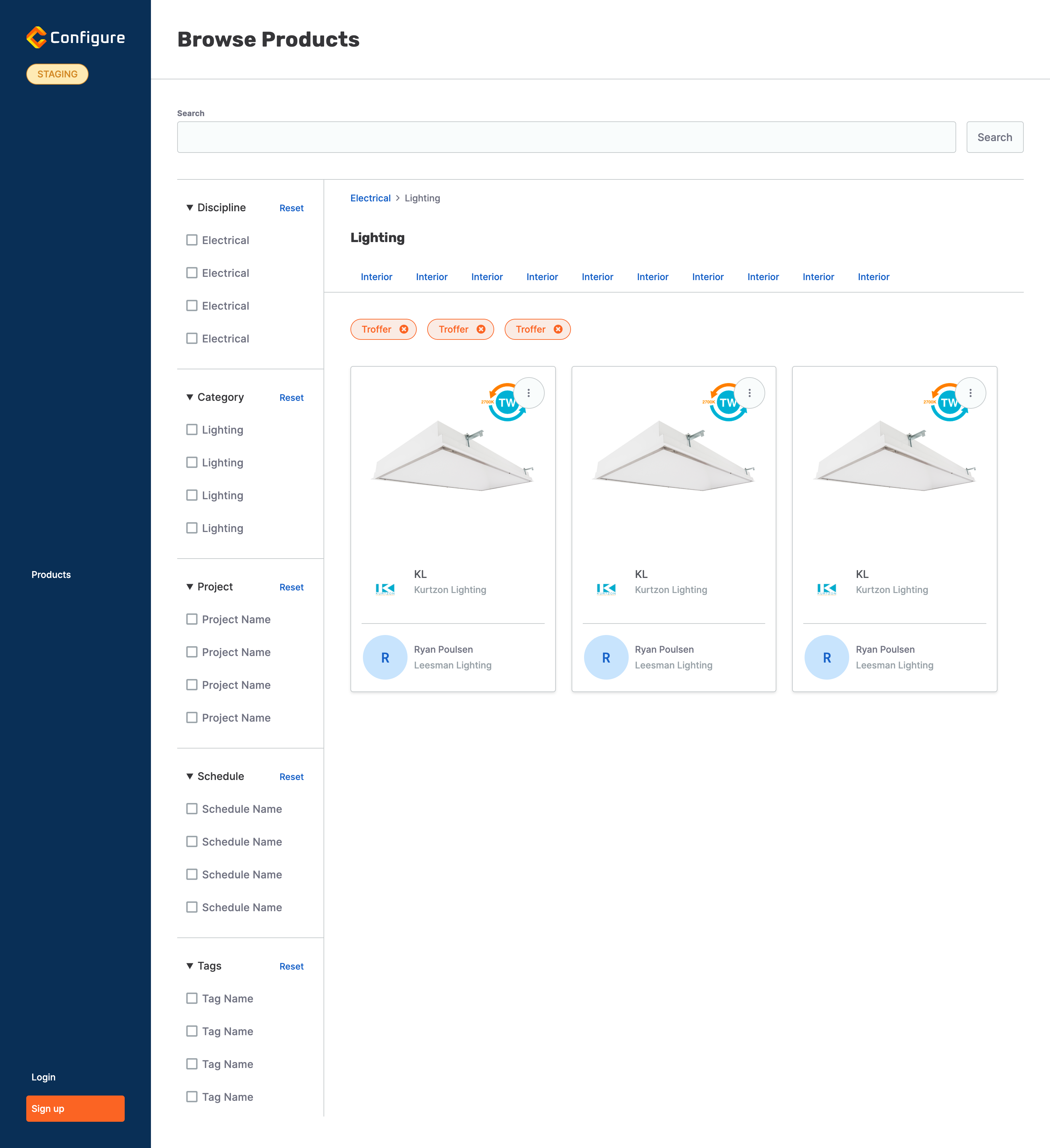The image size is (1050, 1148).
Task: Reset the Schedule filters
Action: [x=291, y=777]
